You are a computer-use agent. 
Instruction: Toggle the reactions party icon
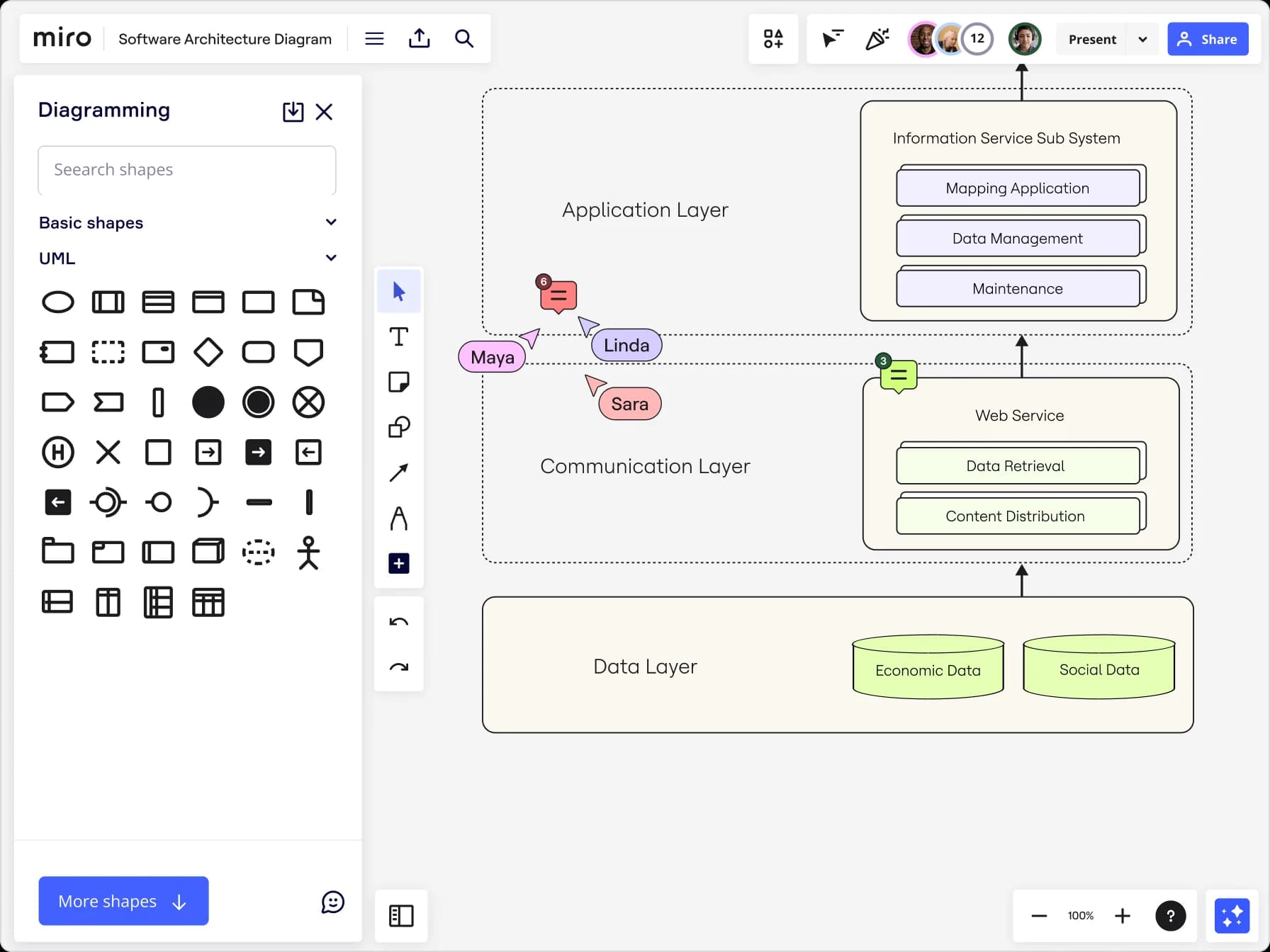(x=877, y=38)
